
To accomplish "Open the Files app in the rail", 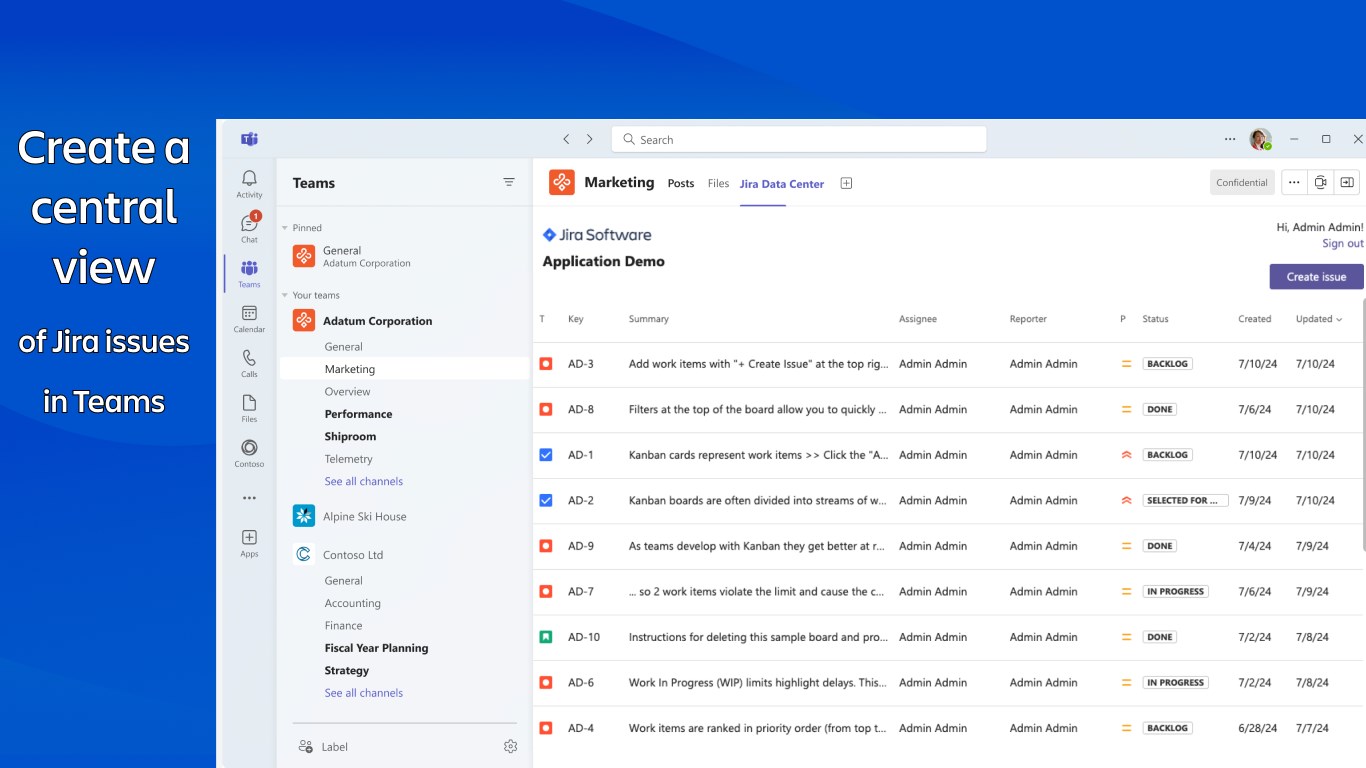I will 249,408.
